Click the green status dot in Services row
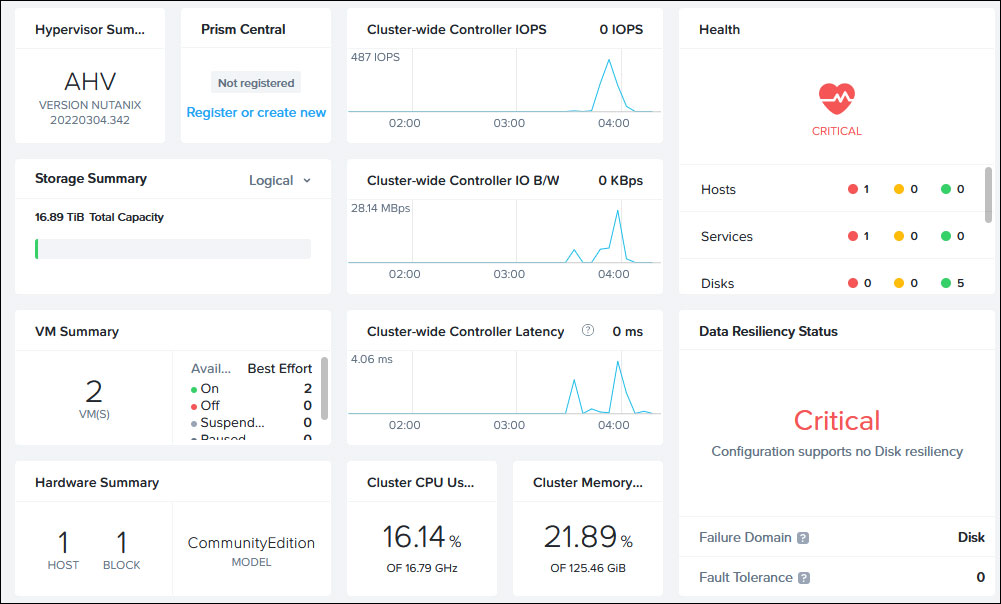The height and width of the screenshot is (604, 1001). [946, 236]
